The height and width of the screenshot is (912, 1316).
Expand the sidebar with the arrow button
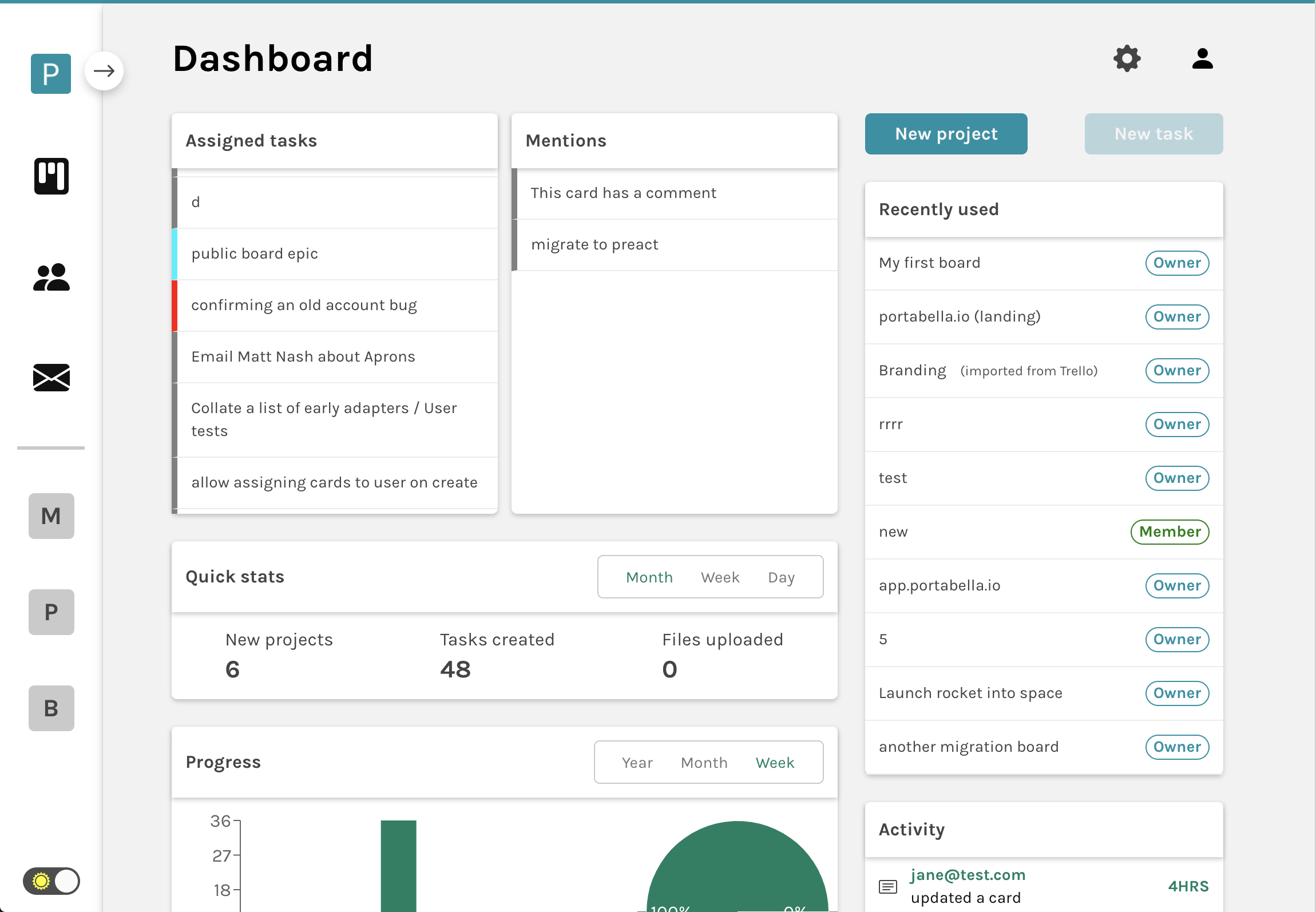click(x=105, y=70)
